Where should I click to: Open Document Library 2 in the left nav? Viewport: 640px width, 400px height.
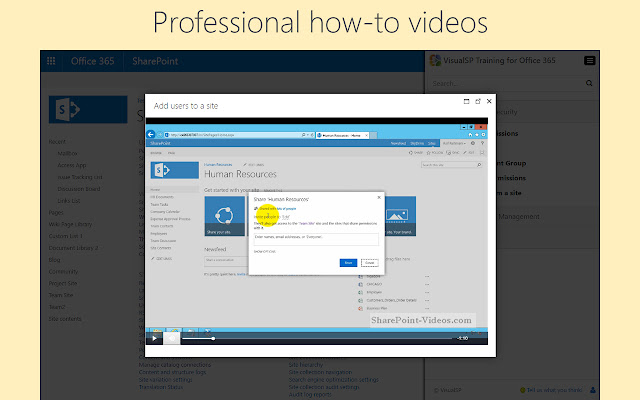pos(73,248)
